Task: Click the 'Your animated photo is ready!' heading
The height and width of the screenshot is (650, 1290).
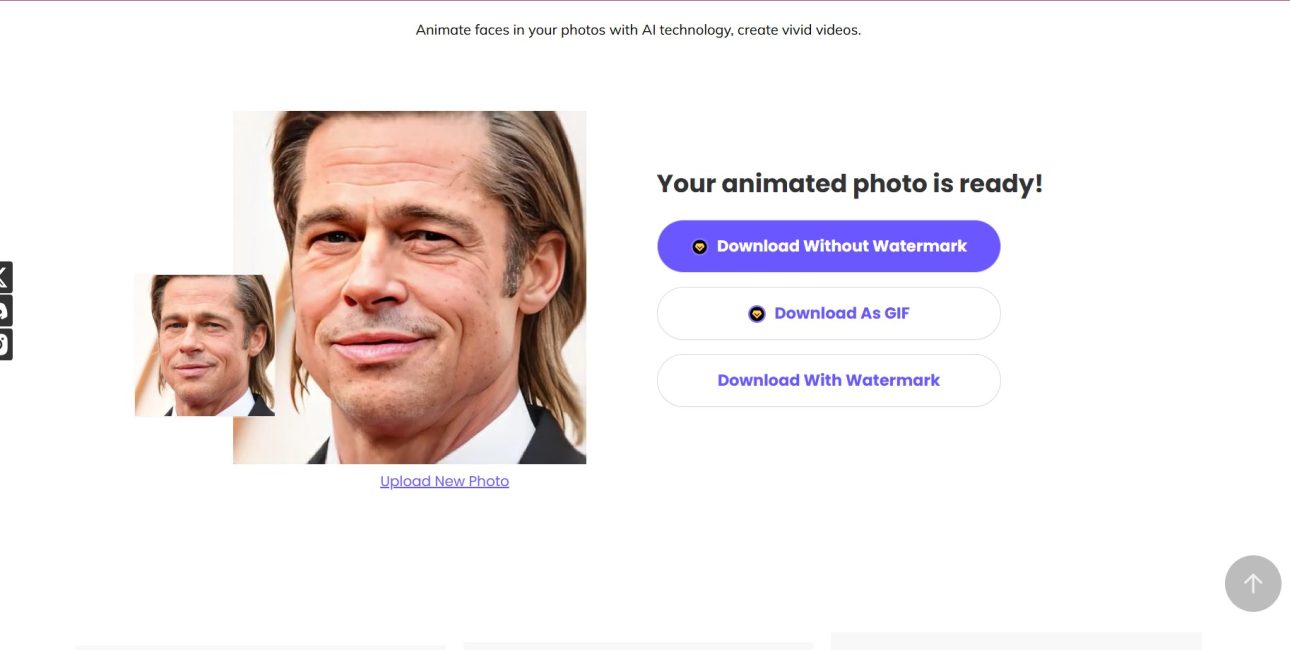Action: click(x=849, y=184)
